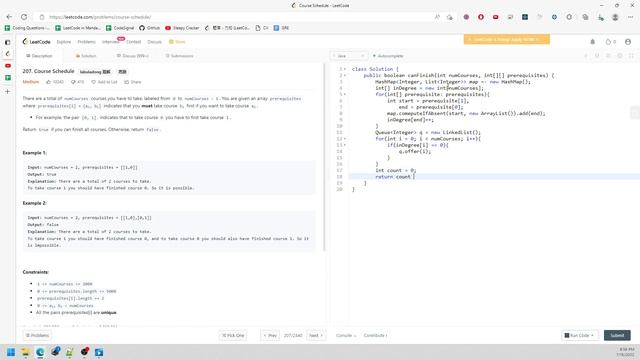640x360 pixels.
Task: Open the Explore menu item
Action: click(64, 42)
